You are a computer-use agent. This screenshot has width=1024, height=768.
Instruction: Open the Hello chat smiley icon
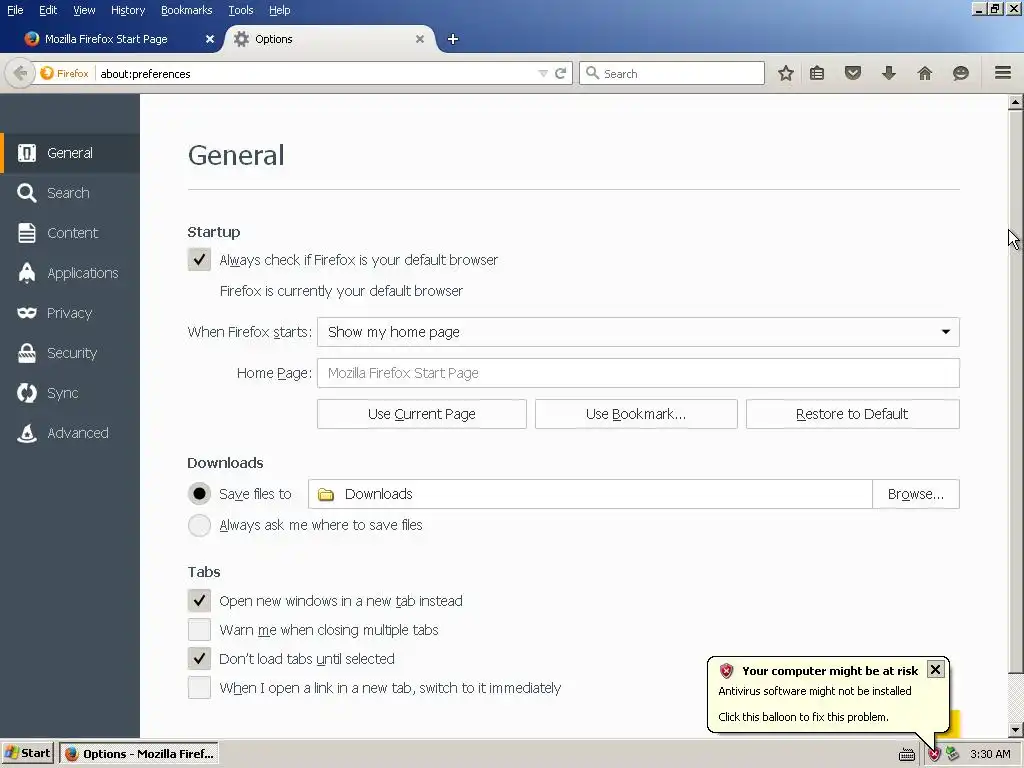[x=961, y=73]
